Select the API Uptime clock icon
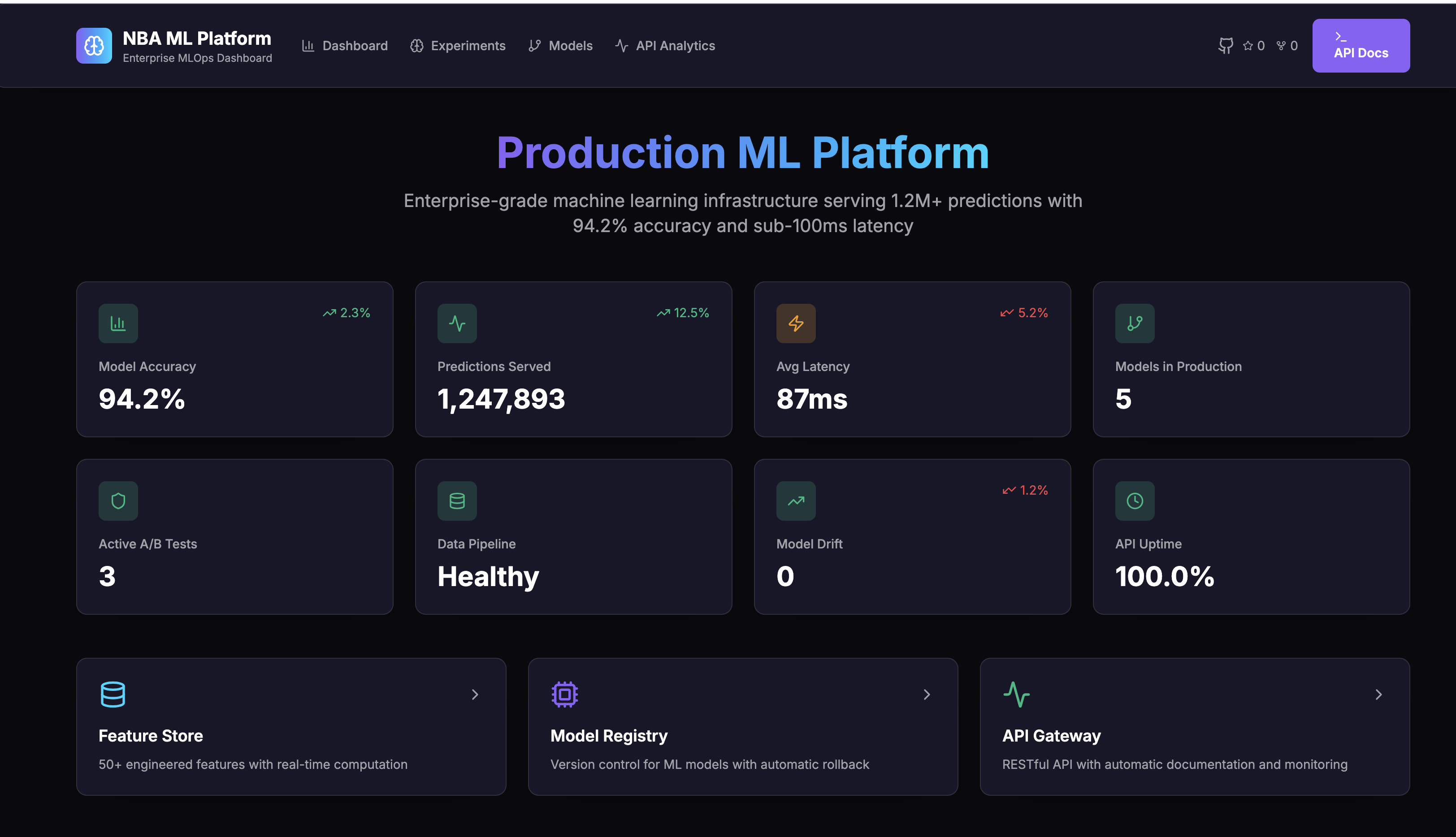The height and width of the screenshot is (837, 1456). (x=1134, y=500)
